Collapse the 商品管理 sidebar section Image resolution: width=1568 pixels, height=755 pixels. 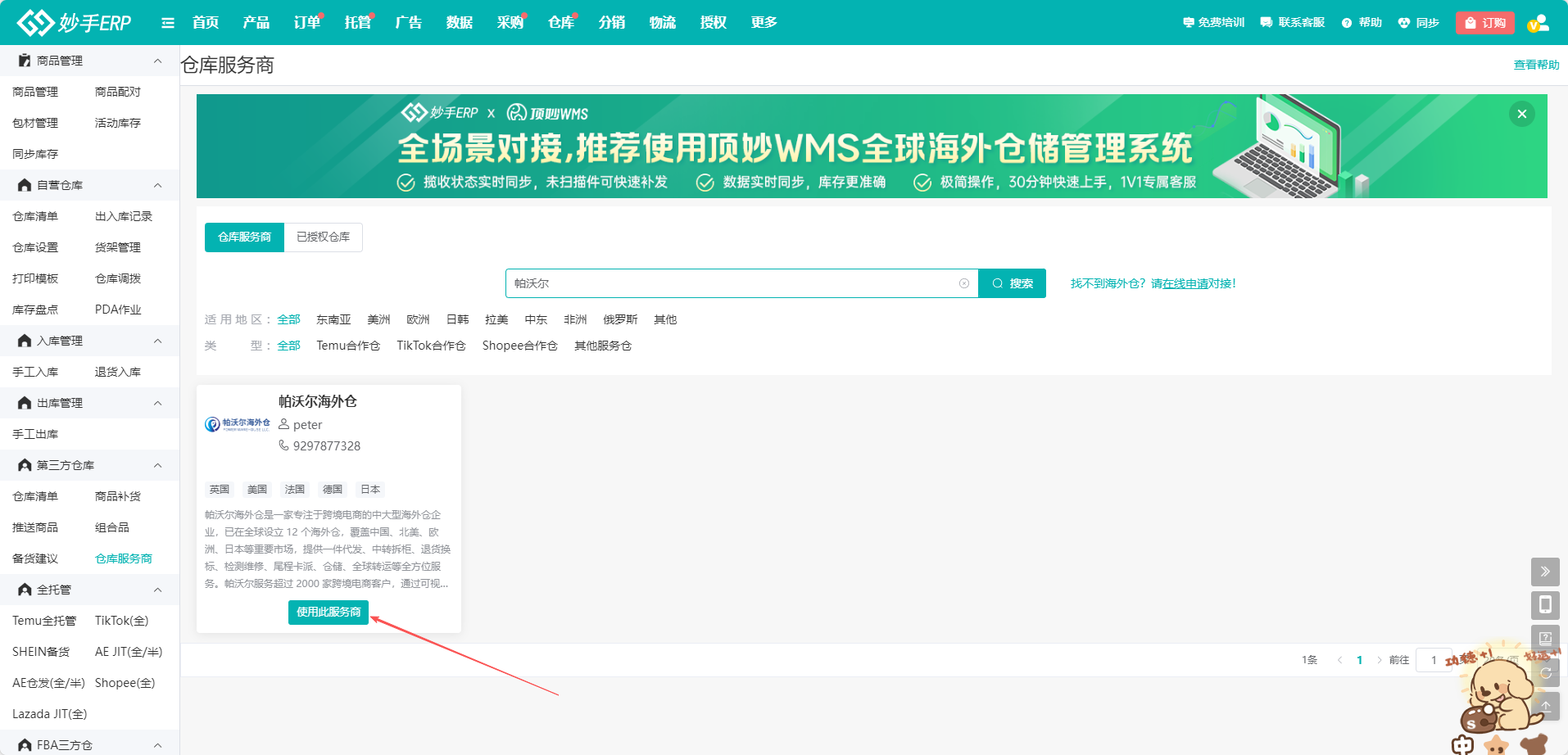(x=157, y=61)
